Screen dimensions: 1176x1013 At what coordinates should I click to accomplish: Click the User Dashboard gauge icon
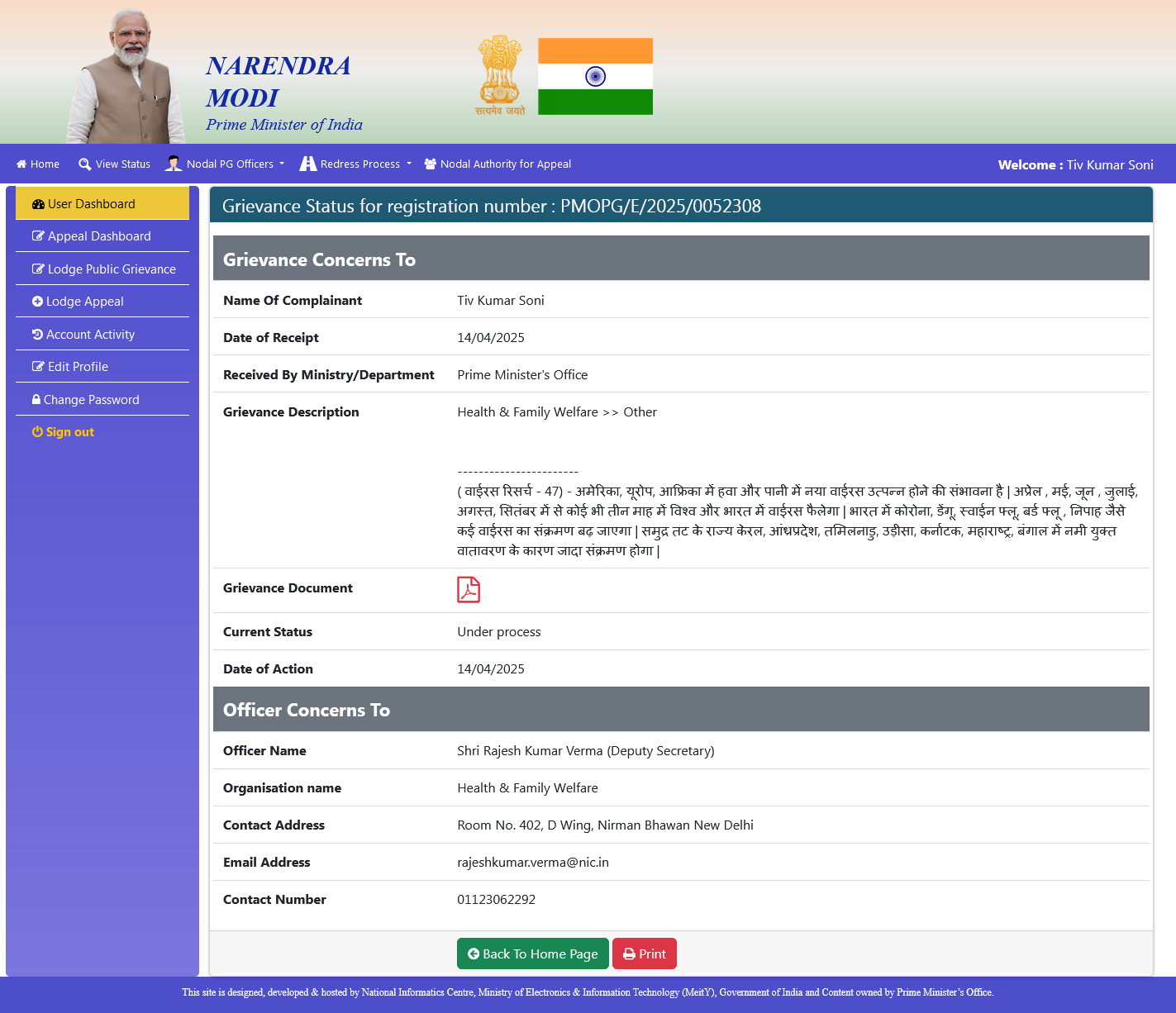click(x=38, y=204)
